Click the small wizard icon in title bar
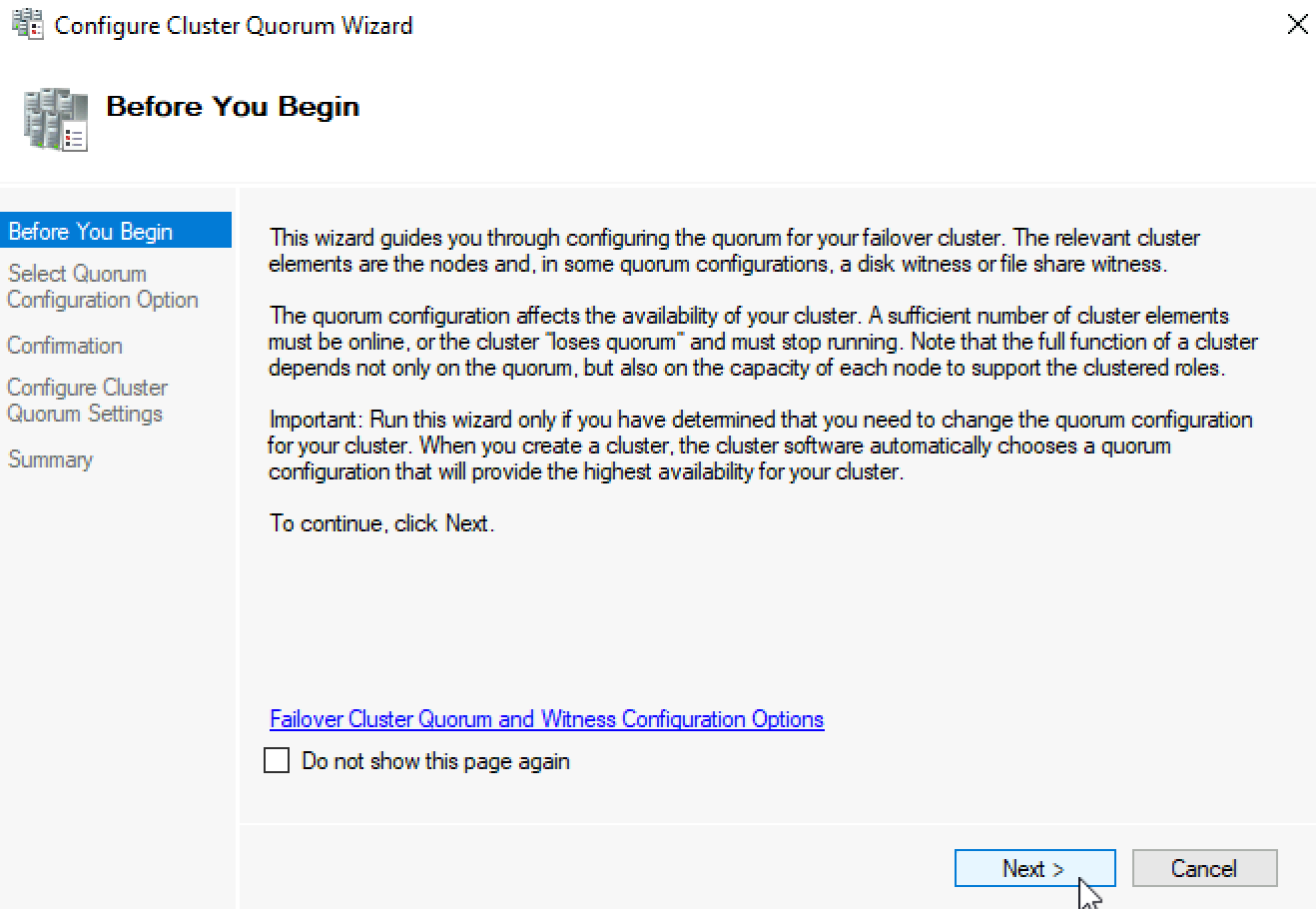The width and height of the screenshot is (1316, 909). [27, 24]
